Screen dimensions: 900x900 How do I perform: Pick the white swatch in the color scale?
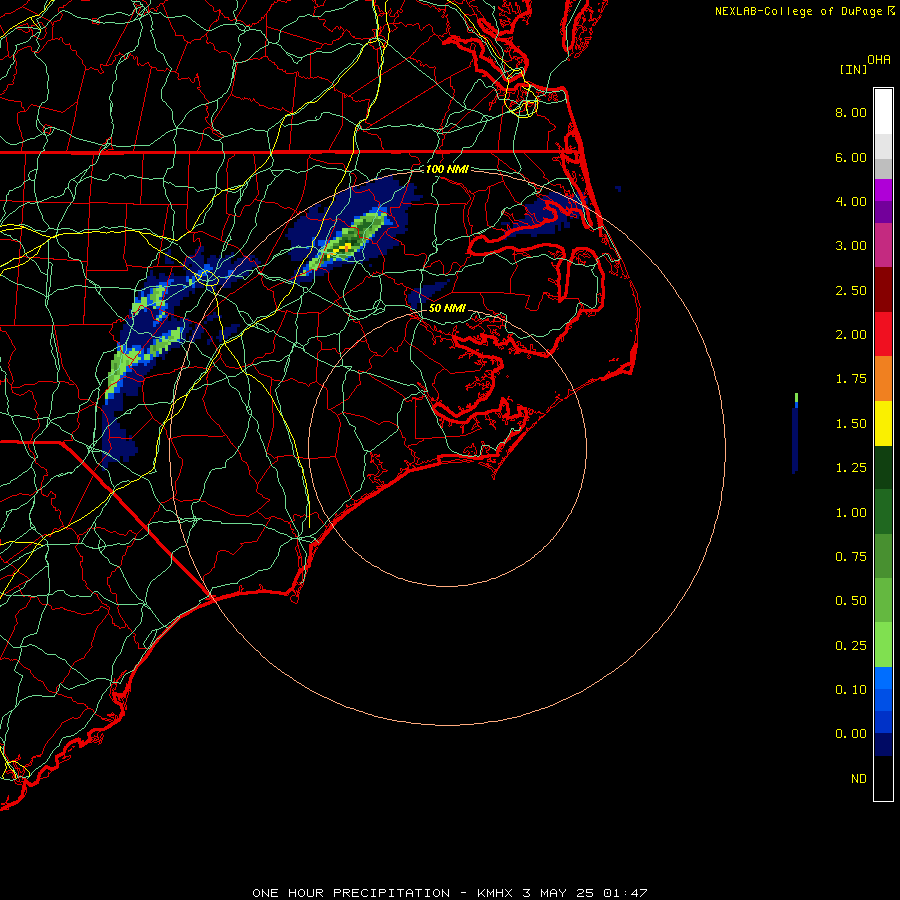coord(883,112)
